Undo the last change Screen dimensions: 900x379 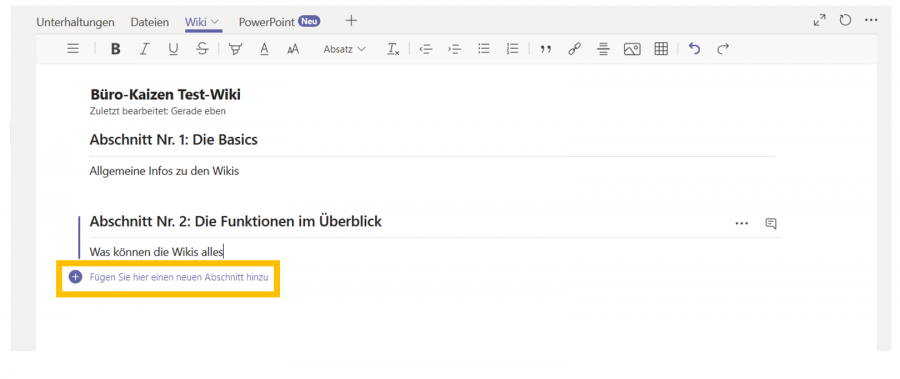tap(695, 49)
